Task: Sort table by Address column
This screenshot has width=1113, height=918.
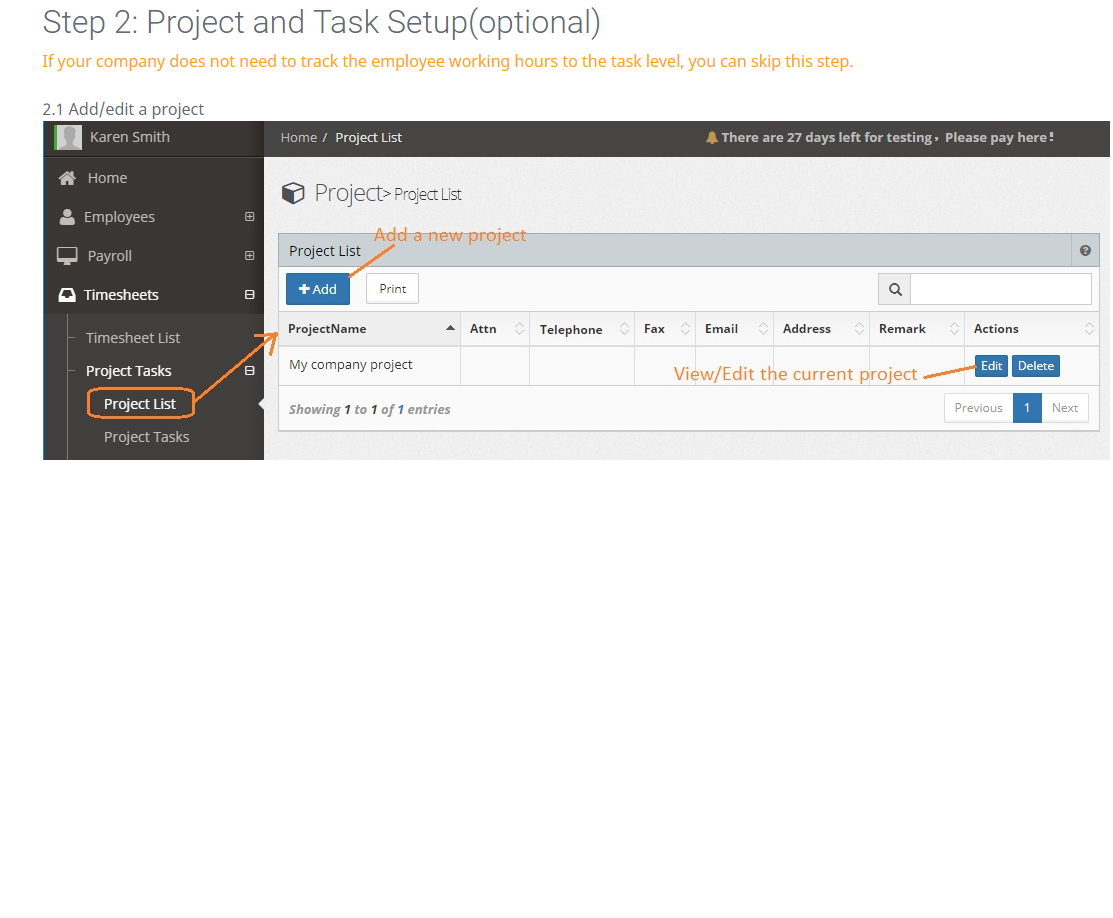Action: [821, 329]
